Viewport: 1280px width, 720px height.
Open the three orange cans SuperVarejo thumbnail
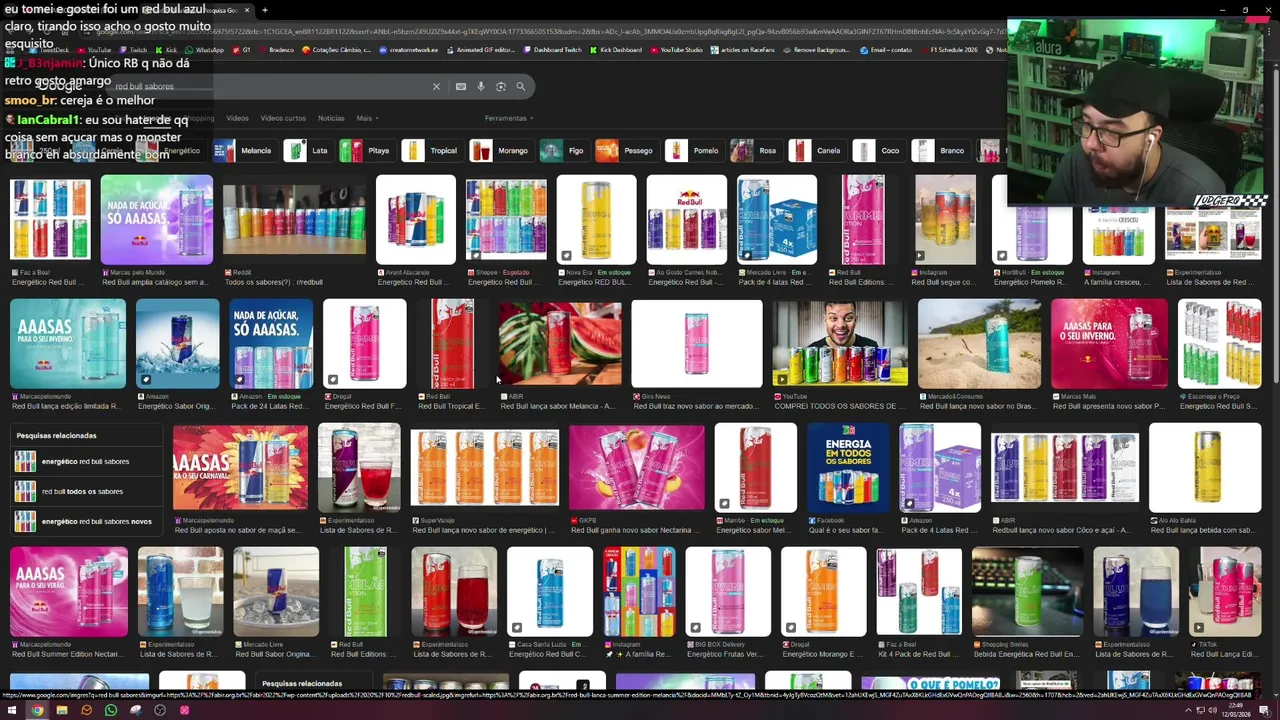[484, 468]
